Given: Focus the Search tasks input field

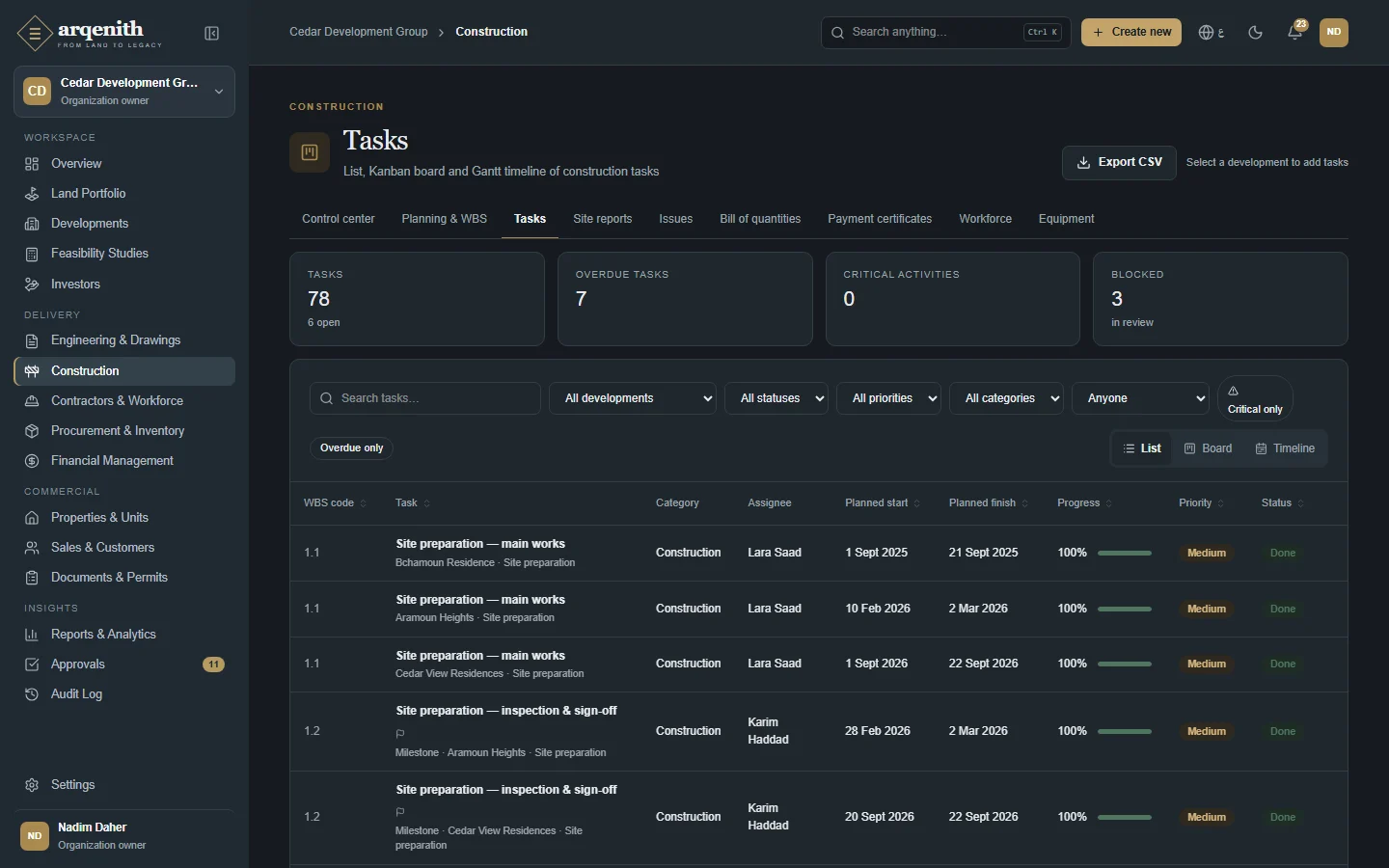Looking at the screenshot, I should 425,398.
